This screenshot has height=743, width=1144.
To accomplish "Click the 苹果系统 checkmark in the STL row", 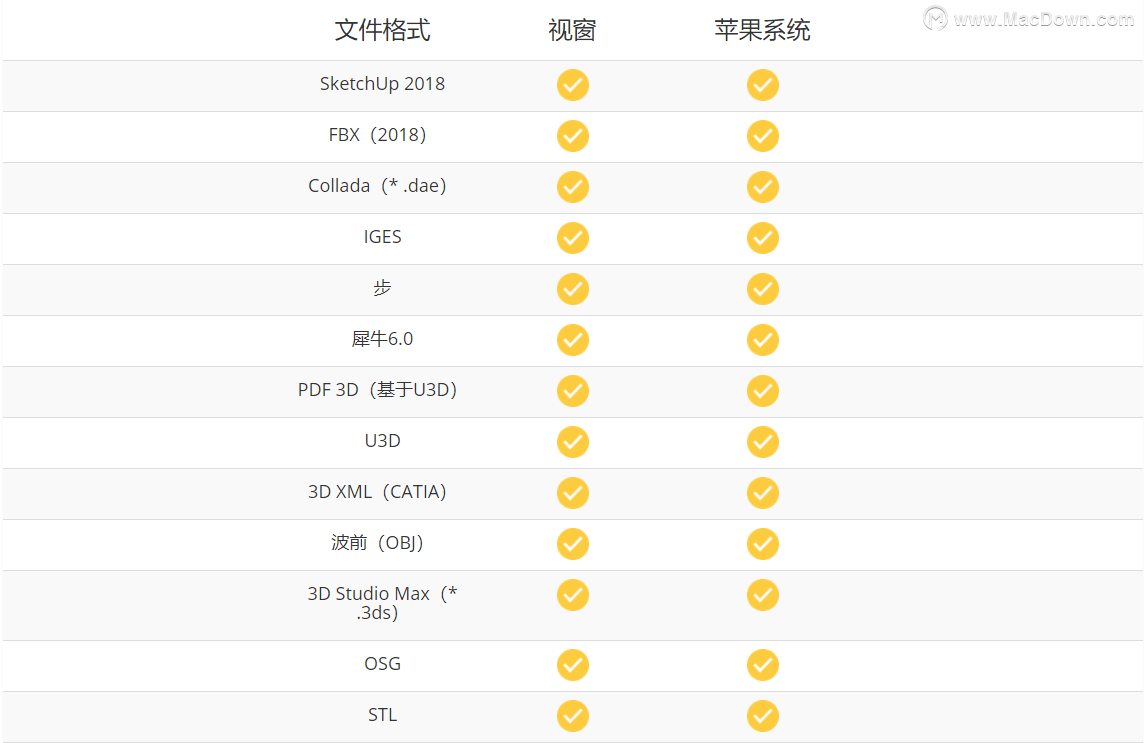I will coord(762,716).
